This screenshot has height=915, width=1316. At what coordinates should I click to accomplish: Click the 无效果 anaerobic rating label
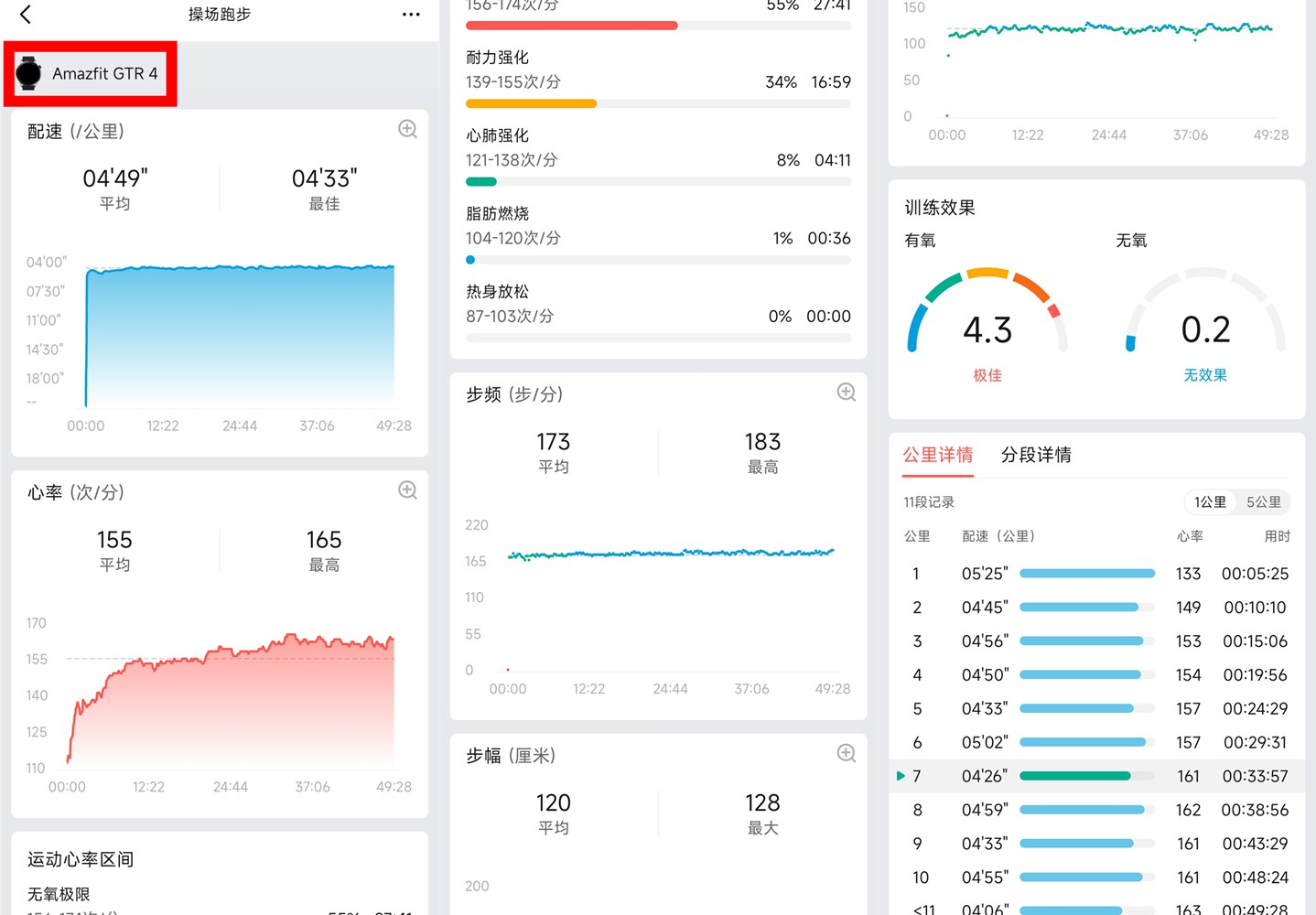(1205, 375)
